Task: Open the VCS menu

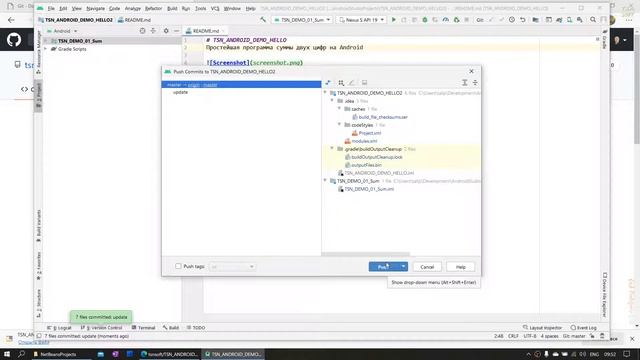Action: click(215, 8)
